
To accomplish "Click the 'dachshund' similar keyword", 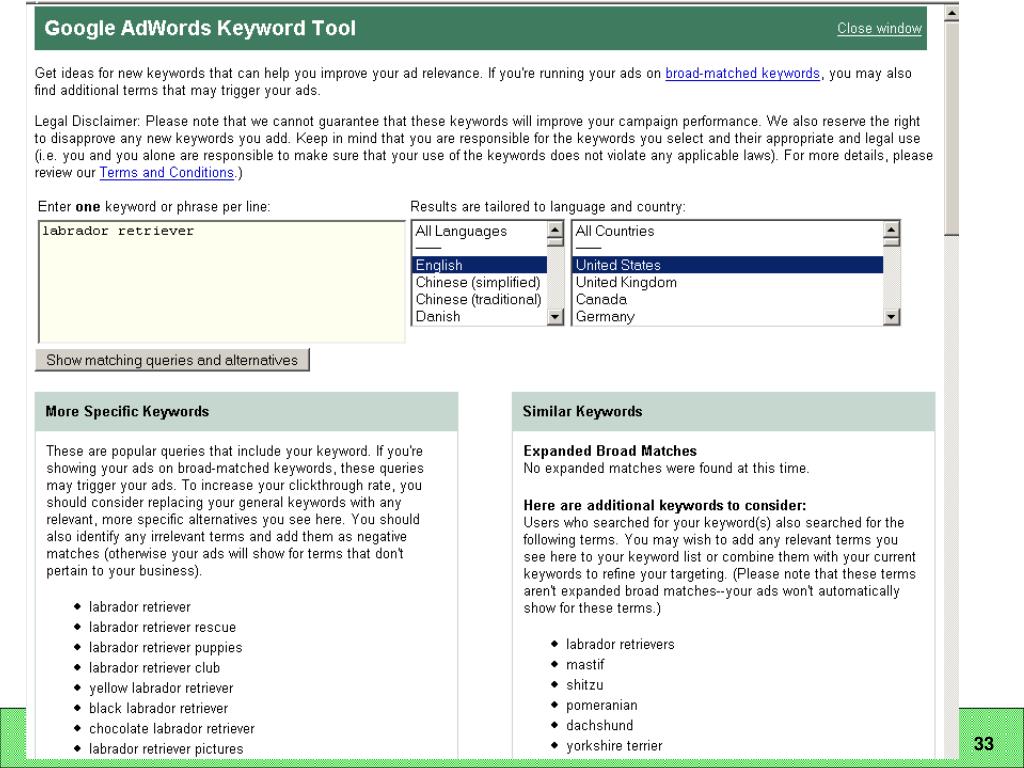I will click(x=599, y=725).
